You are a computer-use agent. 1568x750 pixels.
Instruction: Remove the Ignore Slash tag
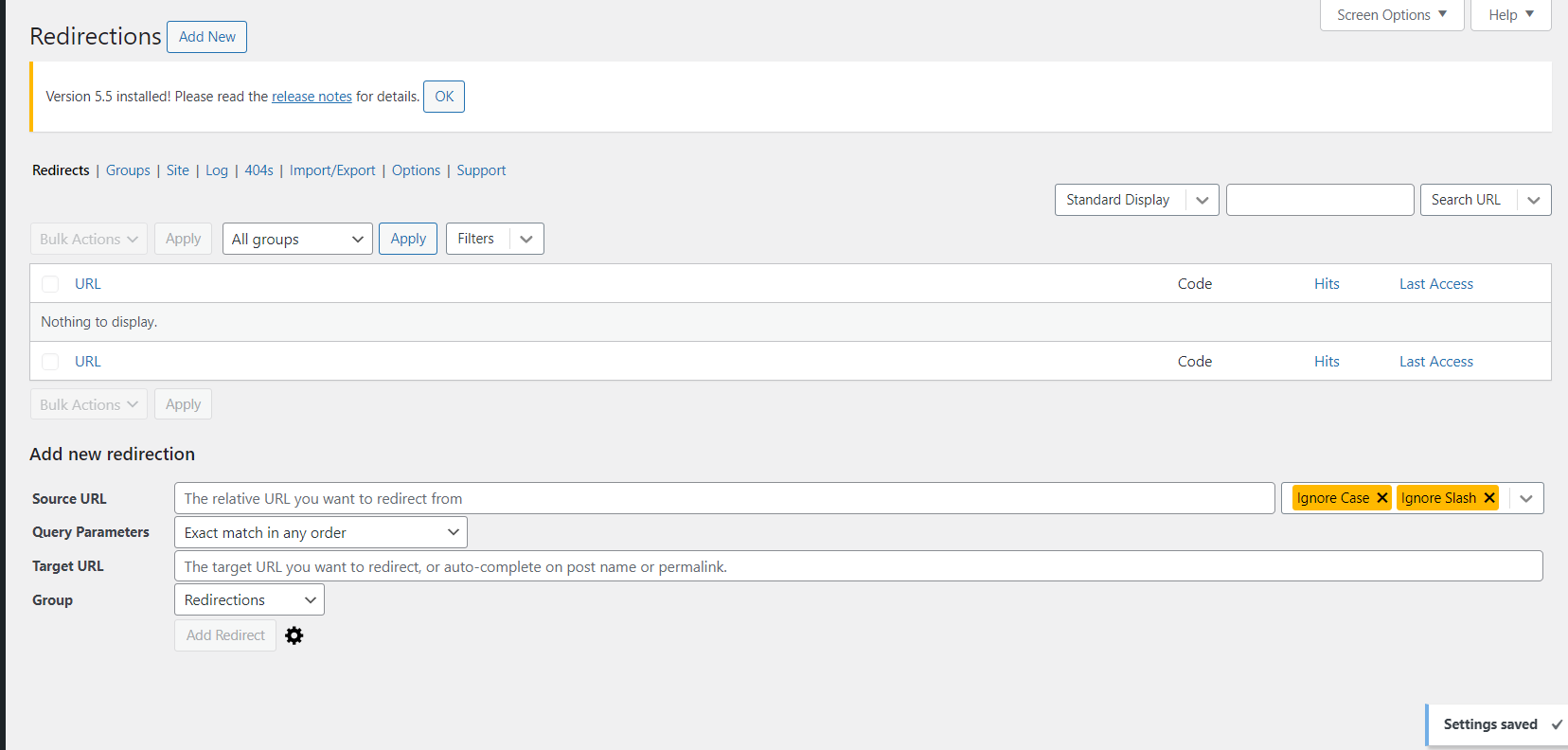(x=1489, y=498)
